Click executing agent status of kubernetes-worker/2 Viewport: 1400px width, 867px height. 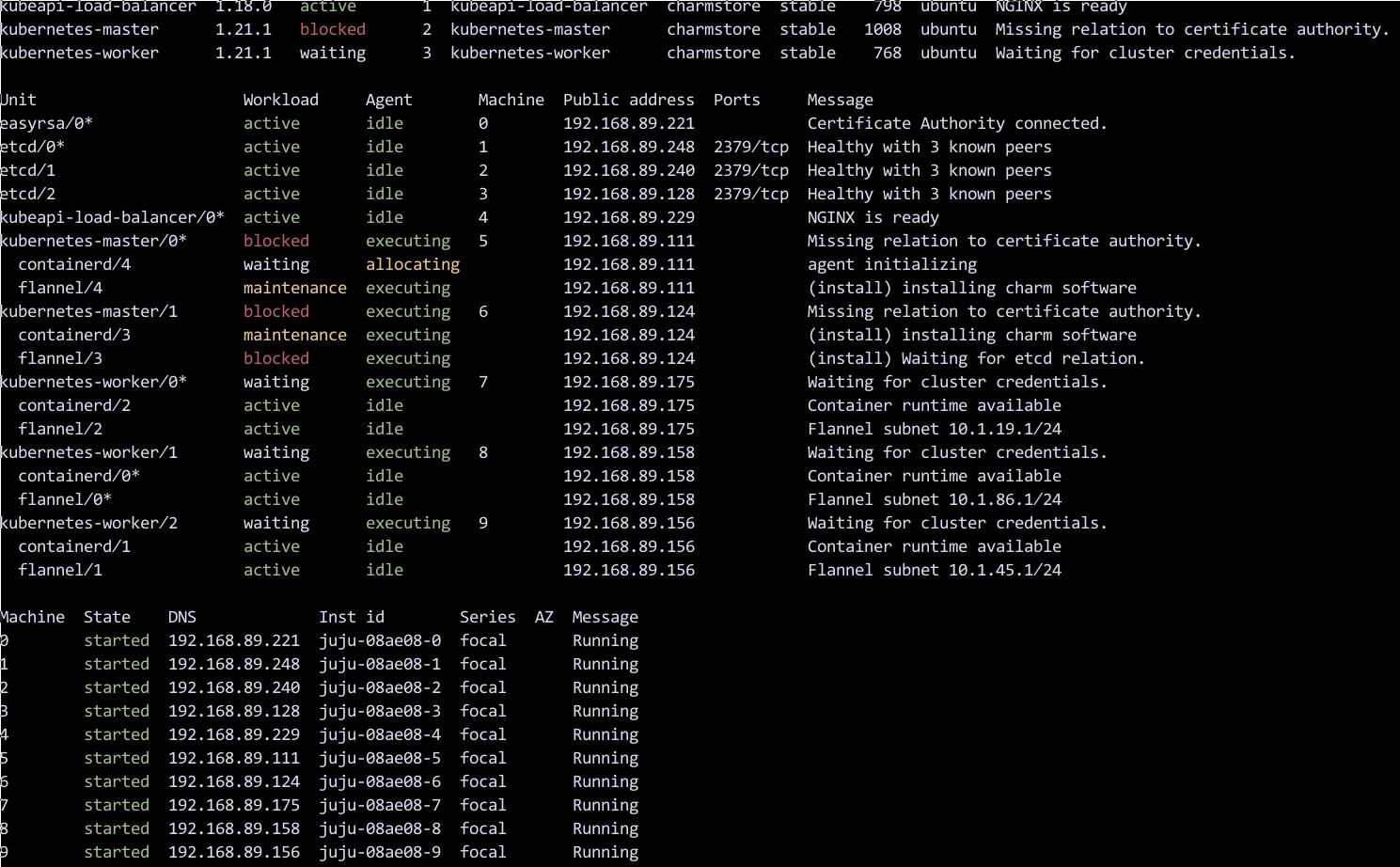(x=408, y=523)
